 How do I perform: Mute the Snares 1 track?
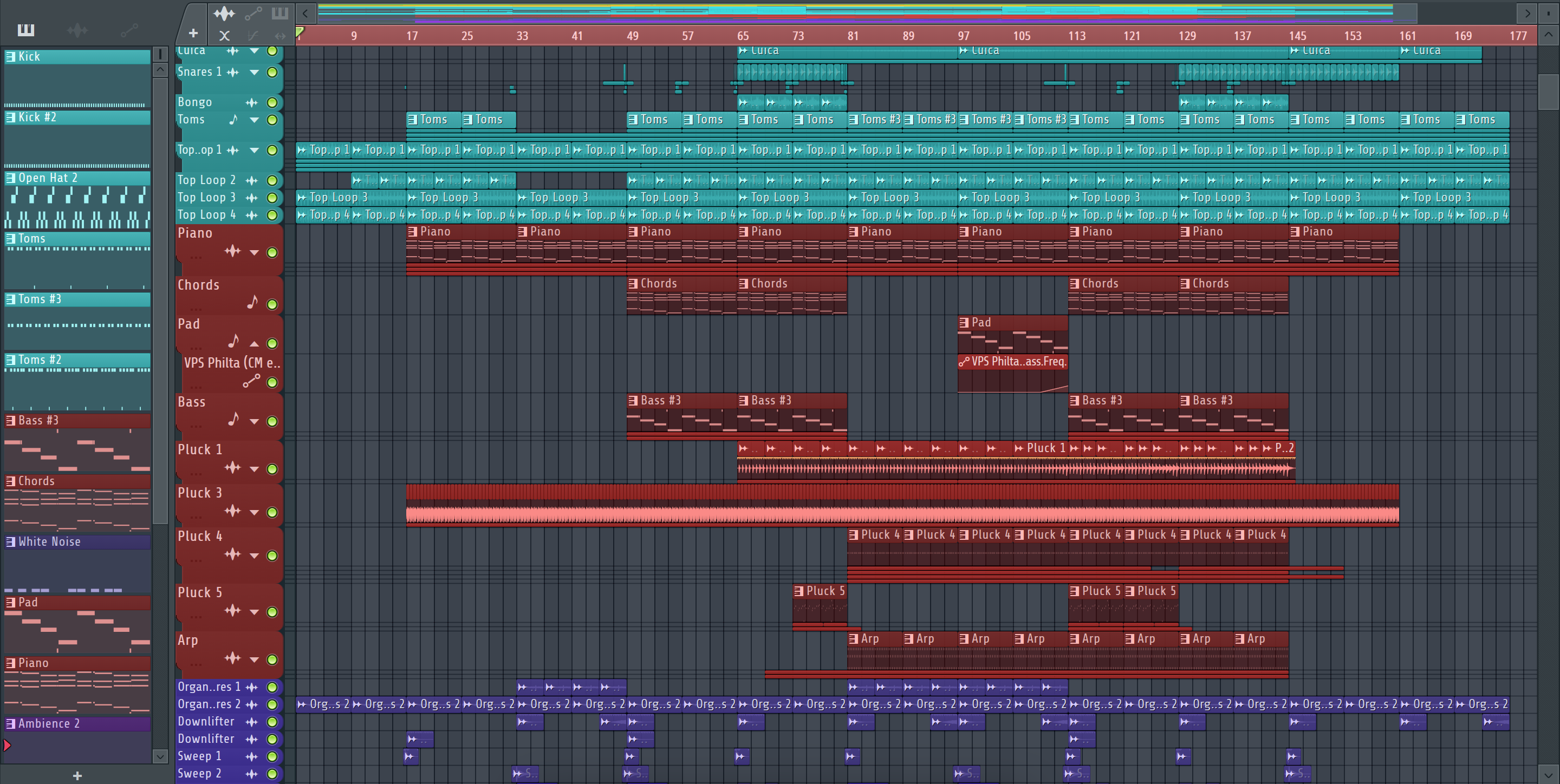pos(272,72)
